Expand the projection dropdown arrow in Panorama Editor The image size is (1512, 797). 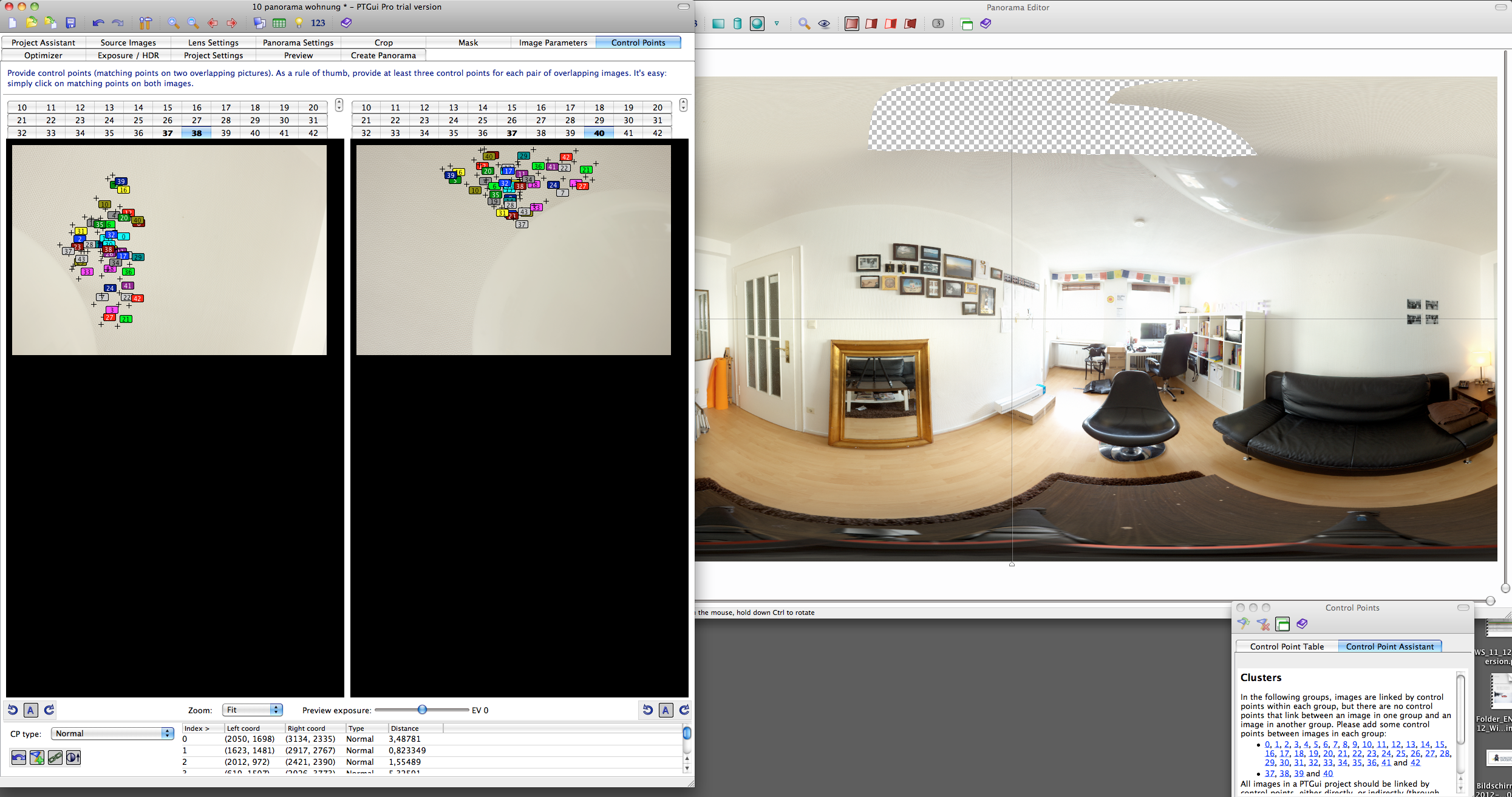coord(777,24)
